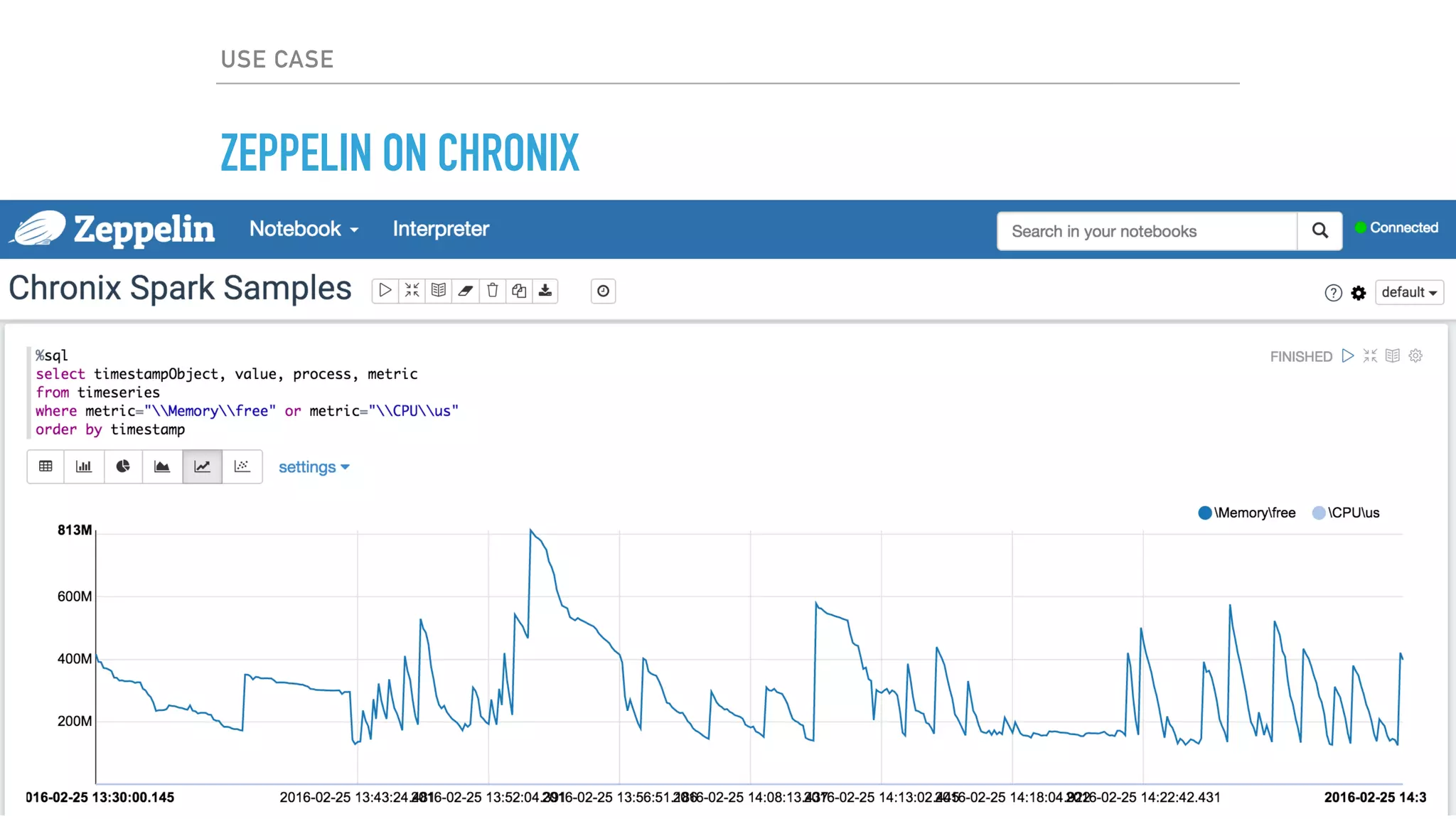Open the Notebook dropdown menu
Viewport: 1456px width, 819px height.
pos(304,229)
